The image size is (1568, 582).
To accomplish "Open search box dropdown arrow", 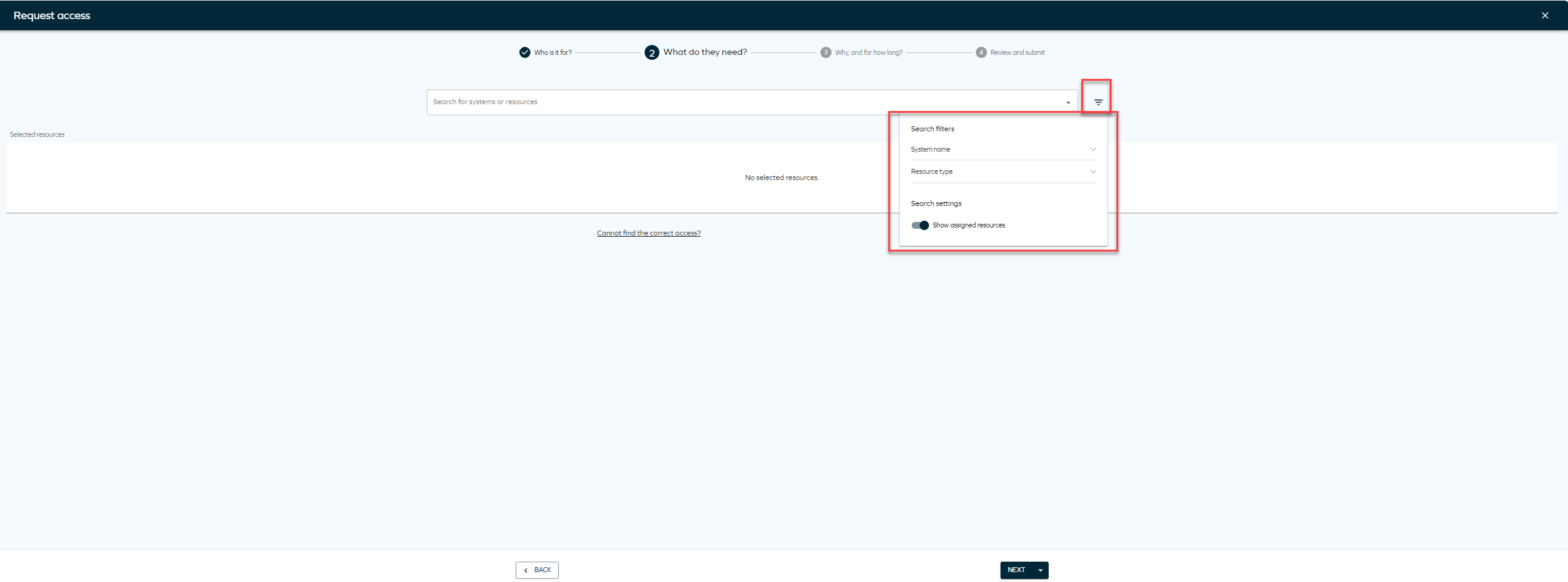I will 1068,103.
